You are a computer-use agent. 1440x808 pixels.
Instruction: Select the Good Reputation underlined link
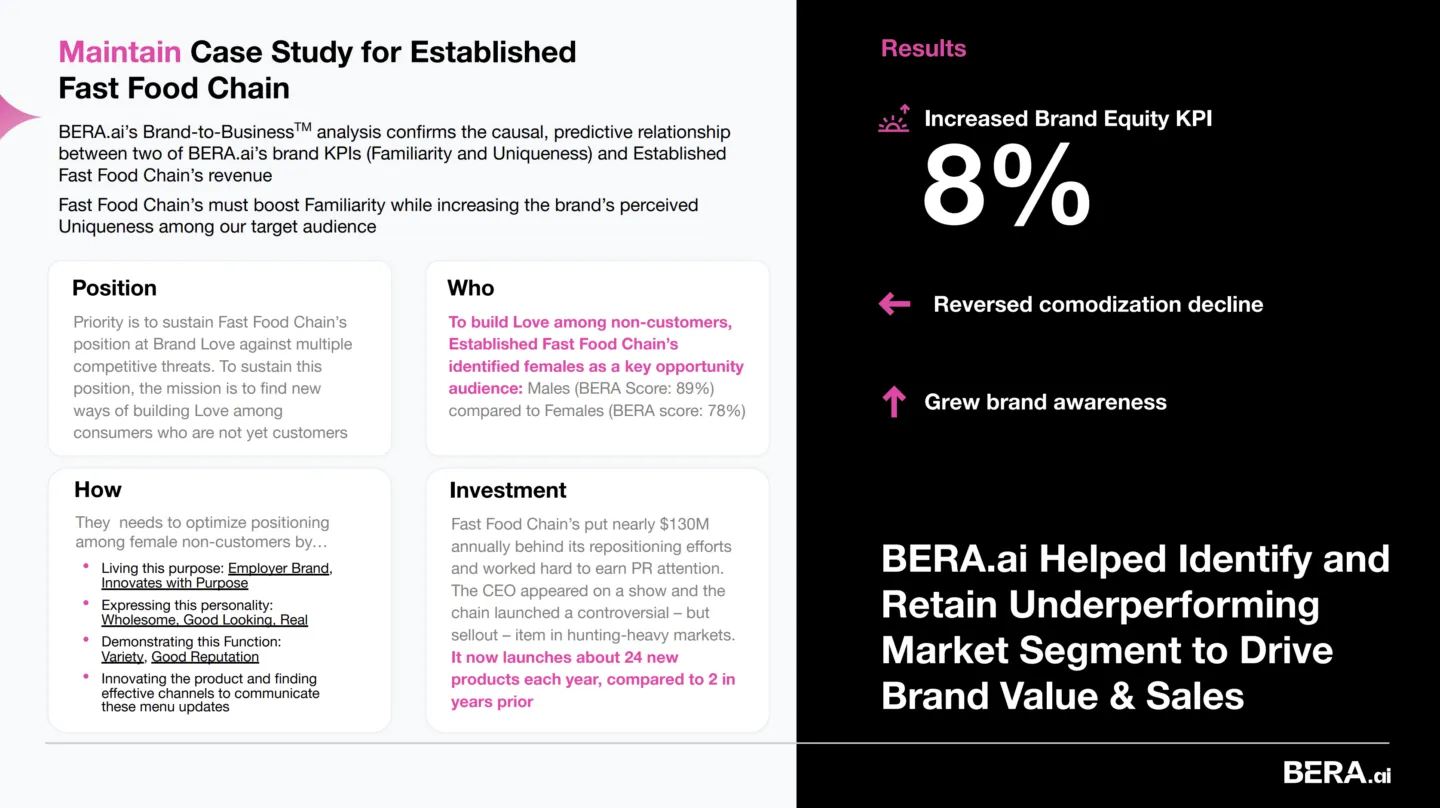[x=205, y=657]
